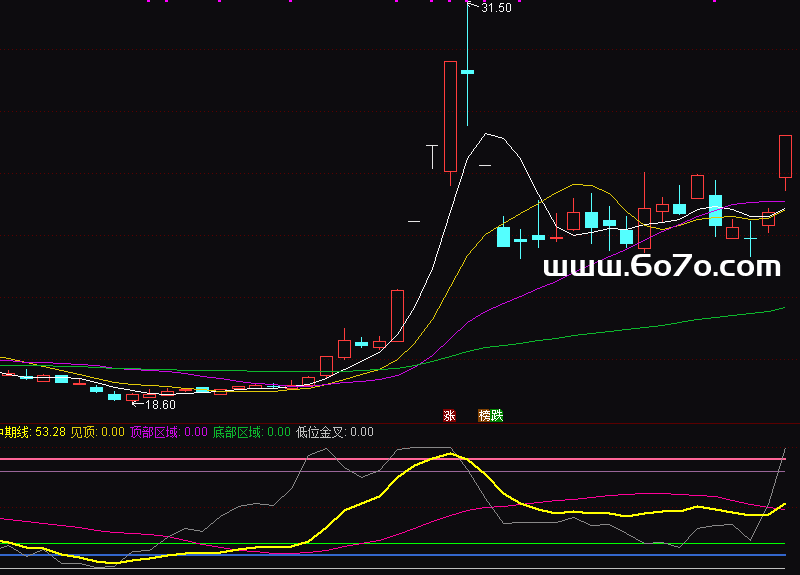Select the magenta 顶部区域 indicator label
The width and height of the screenshot is (800, 575).
coord(168,432)
